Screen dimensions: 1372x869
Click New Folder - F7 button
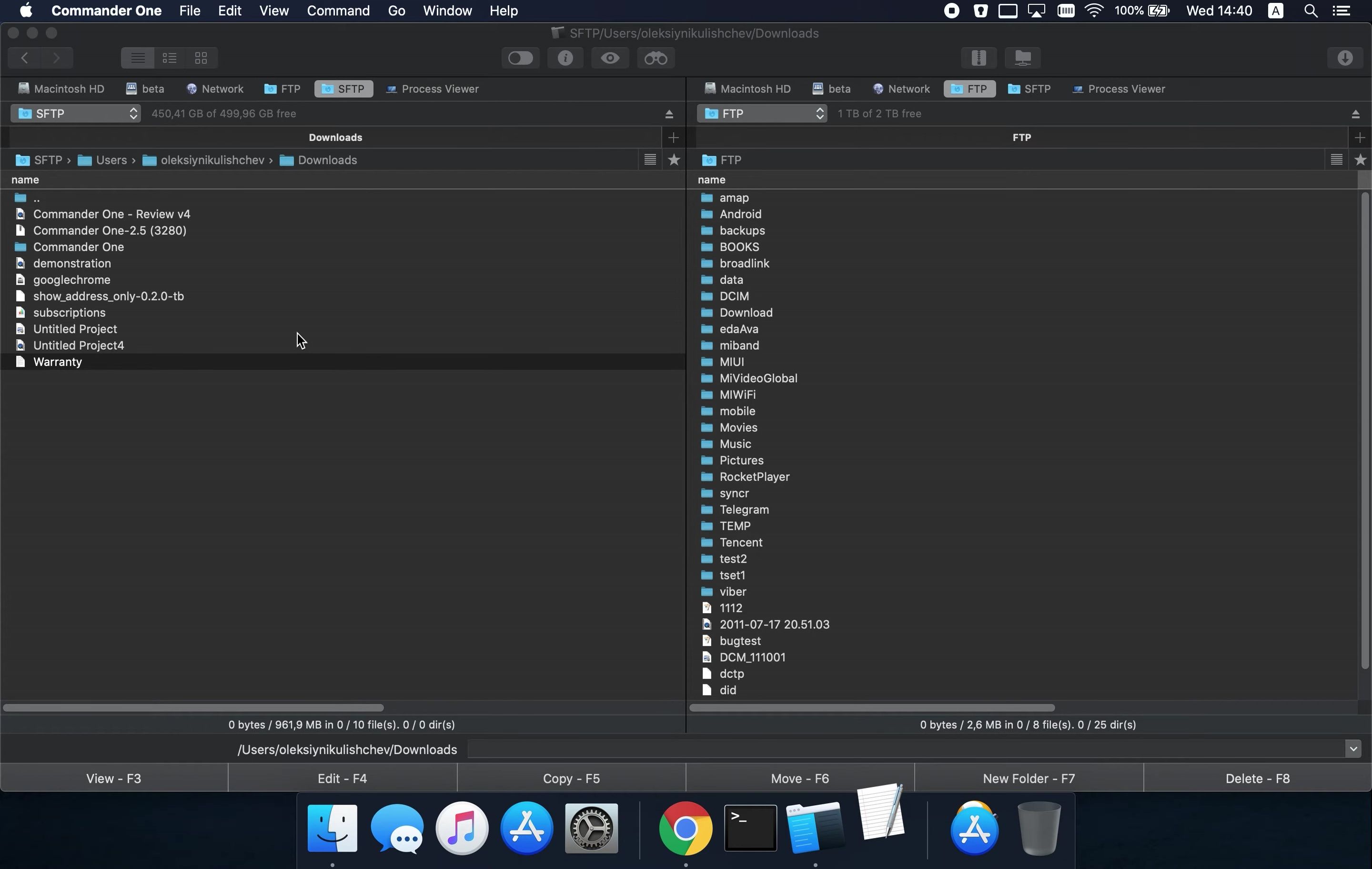point(1029,778)
